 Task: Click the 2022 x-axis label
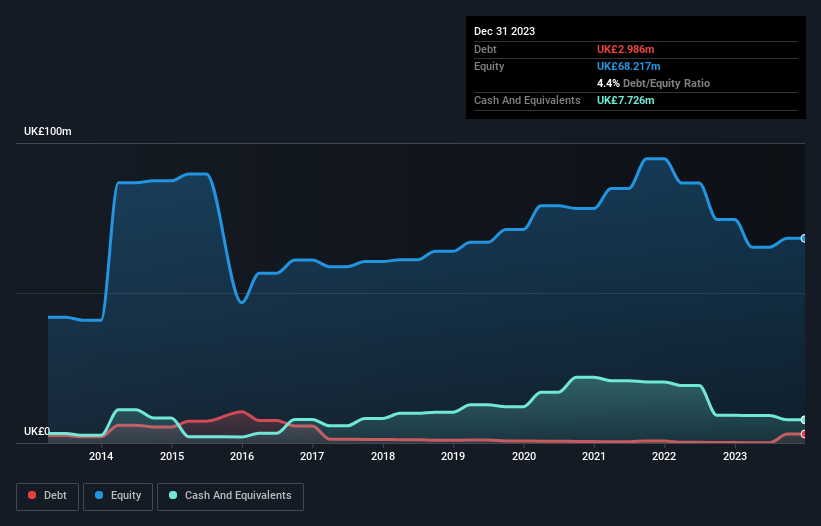pyautogui.click(x=664, y=456)
